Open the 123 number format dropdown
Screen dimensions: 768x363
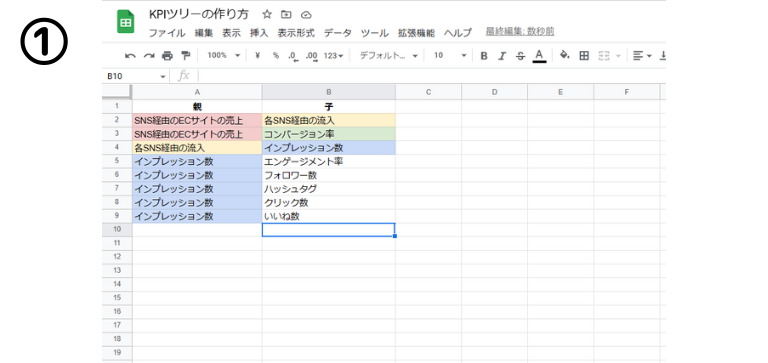[334, 56]
